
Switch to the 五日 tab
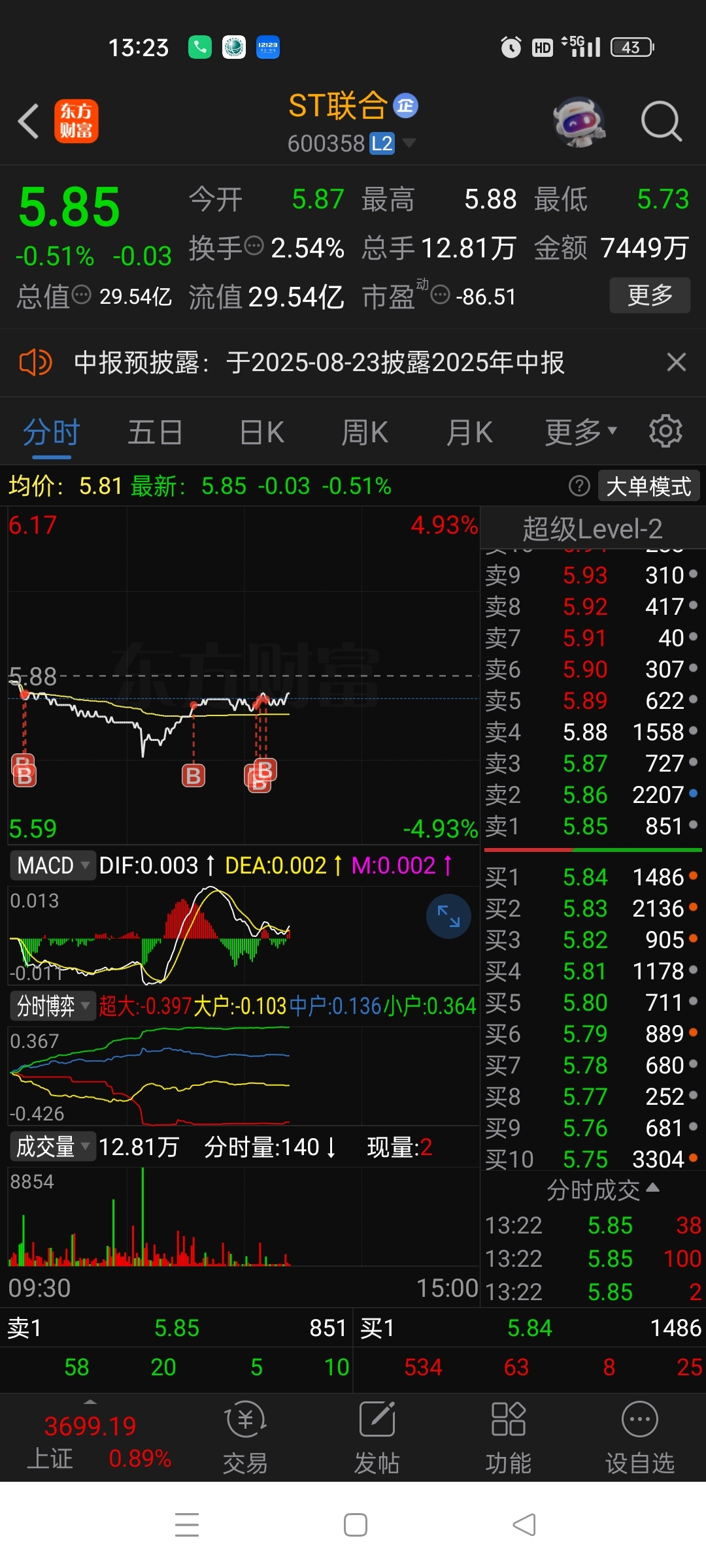click(x=155, y=433)
